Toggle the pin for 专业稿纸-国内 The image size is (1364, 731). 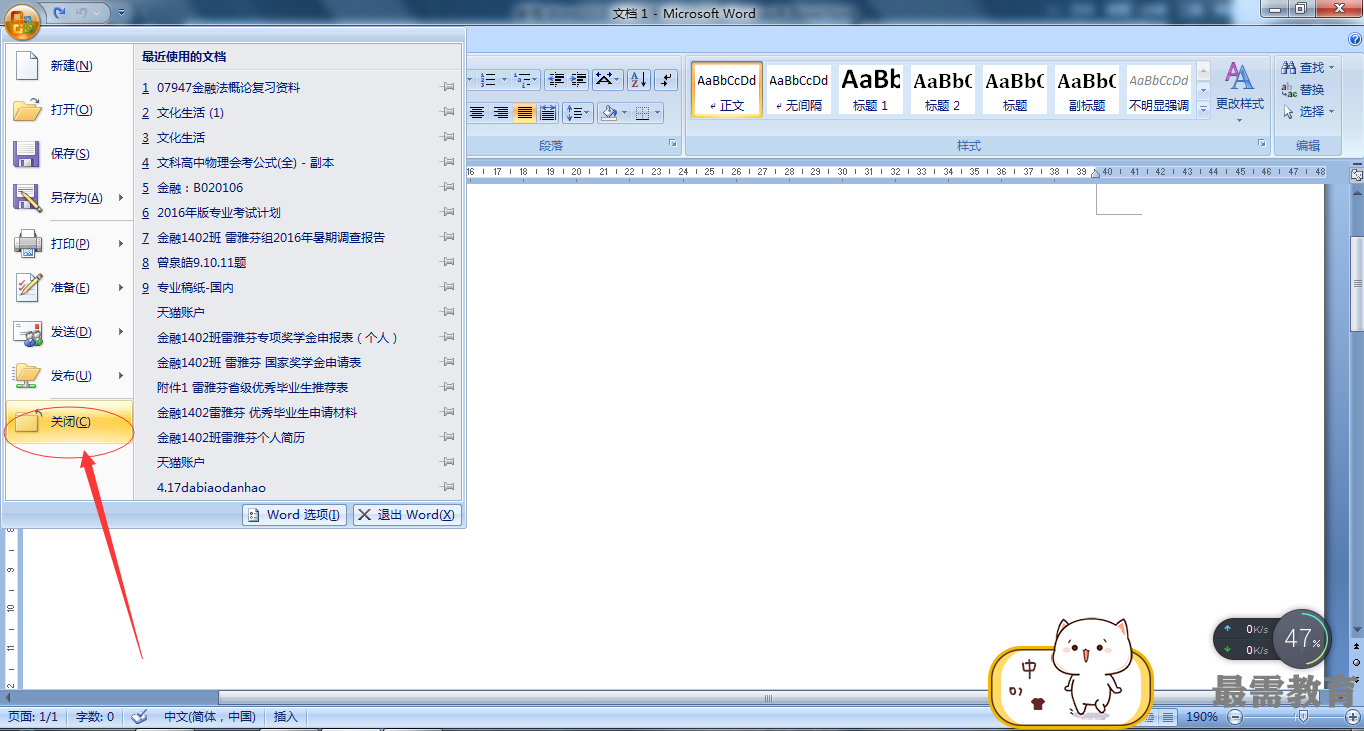click(447, 287)
